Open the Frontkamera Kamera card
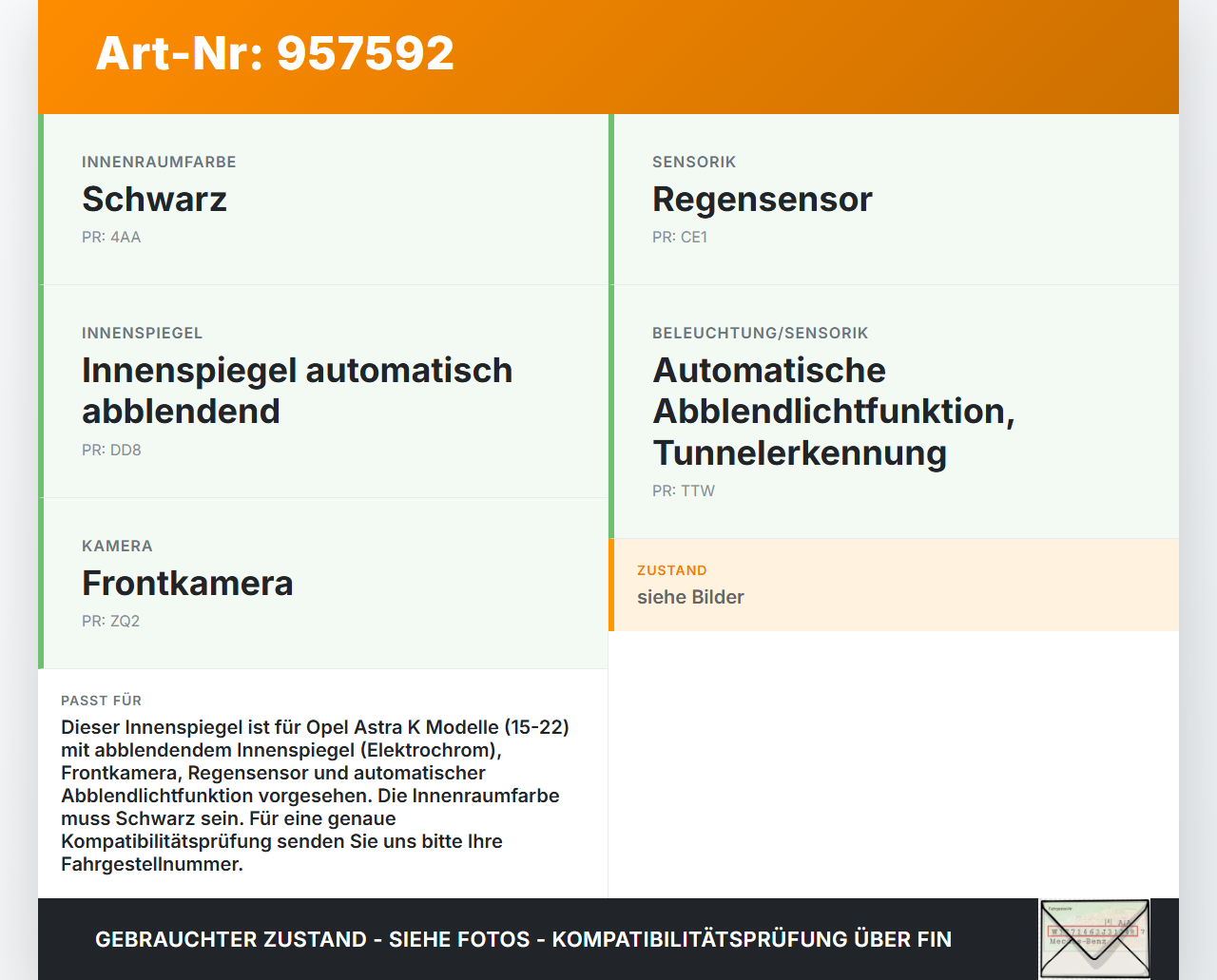 [x=323, y=583]
